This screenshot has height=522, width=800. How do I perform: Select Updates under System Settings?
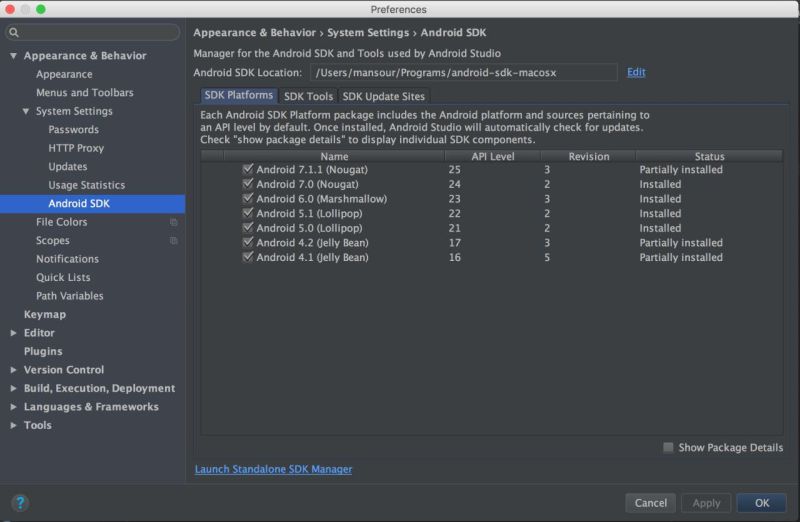pyautogui.click(x=68, y=166)
